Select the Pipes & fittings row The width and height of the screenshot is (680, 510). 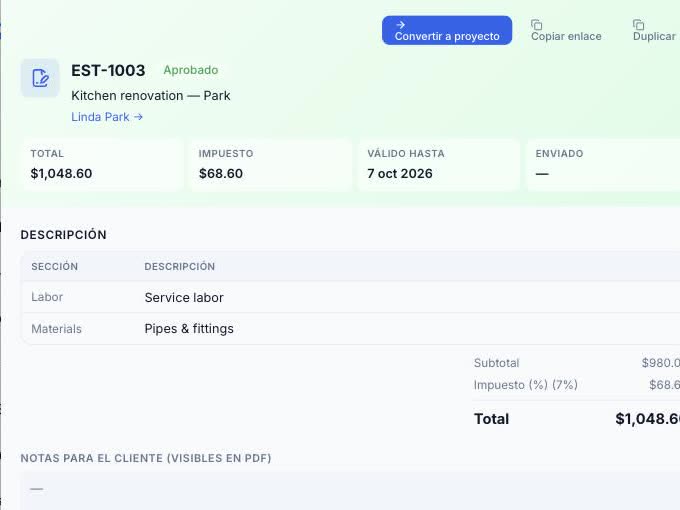[x=350, y=329]
